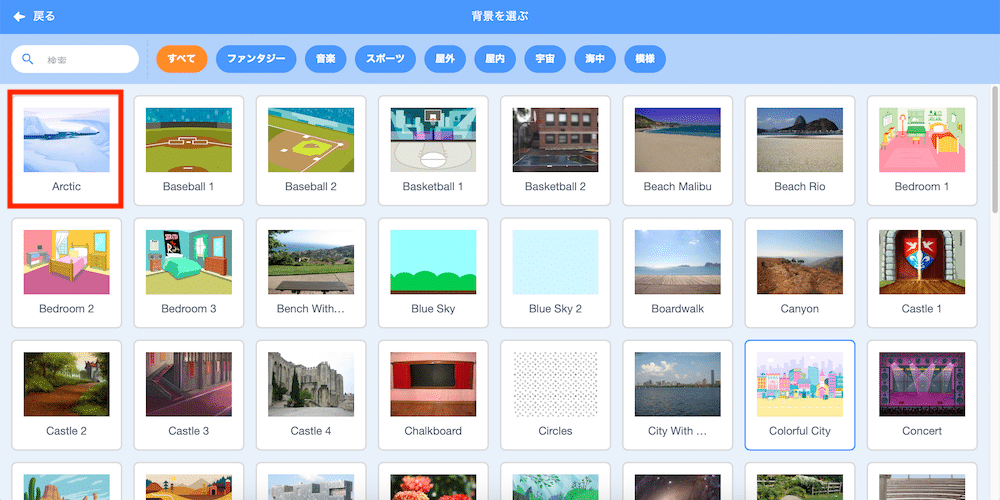
Task: Choose the Castle 4 backdrop
Action: [x=311, y=395]
